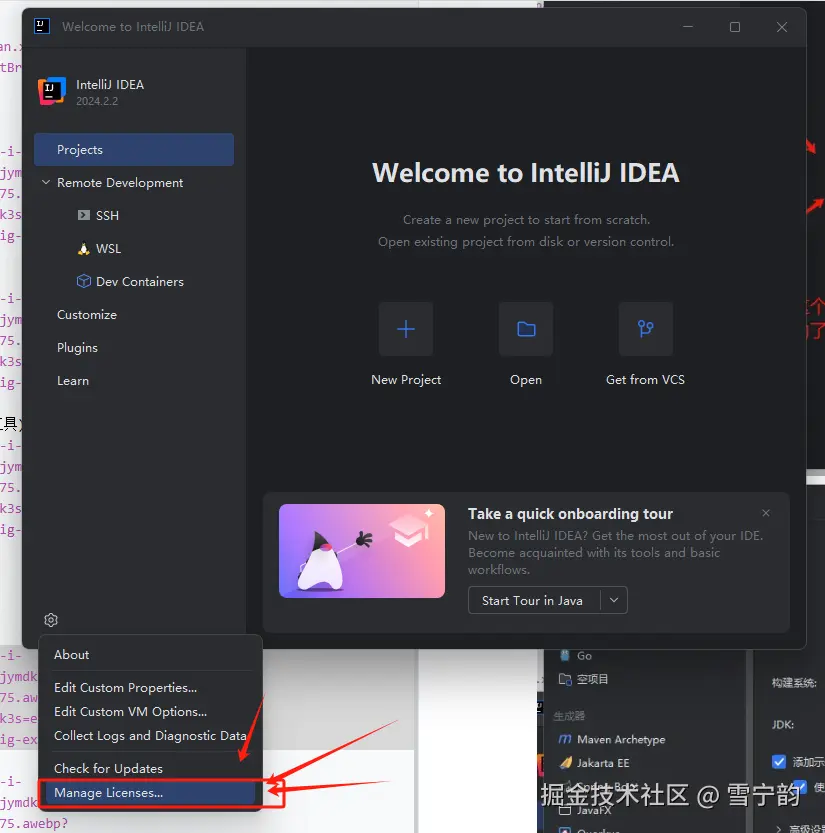Viewport: 825px width, 833px height.
Task: Choose Edit Custom Properties menu item
Action: 125,687
